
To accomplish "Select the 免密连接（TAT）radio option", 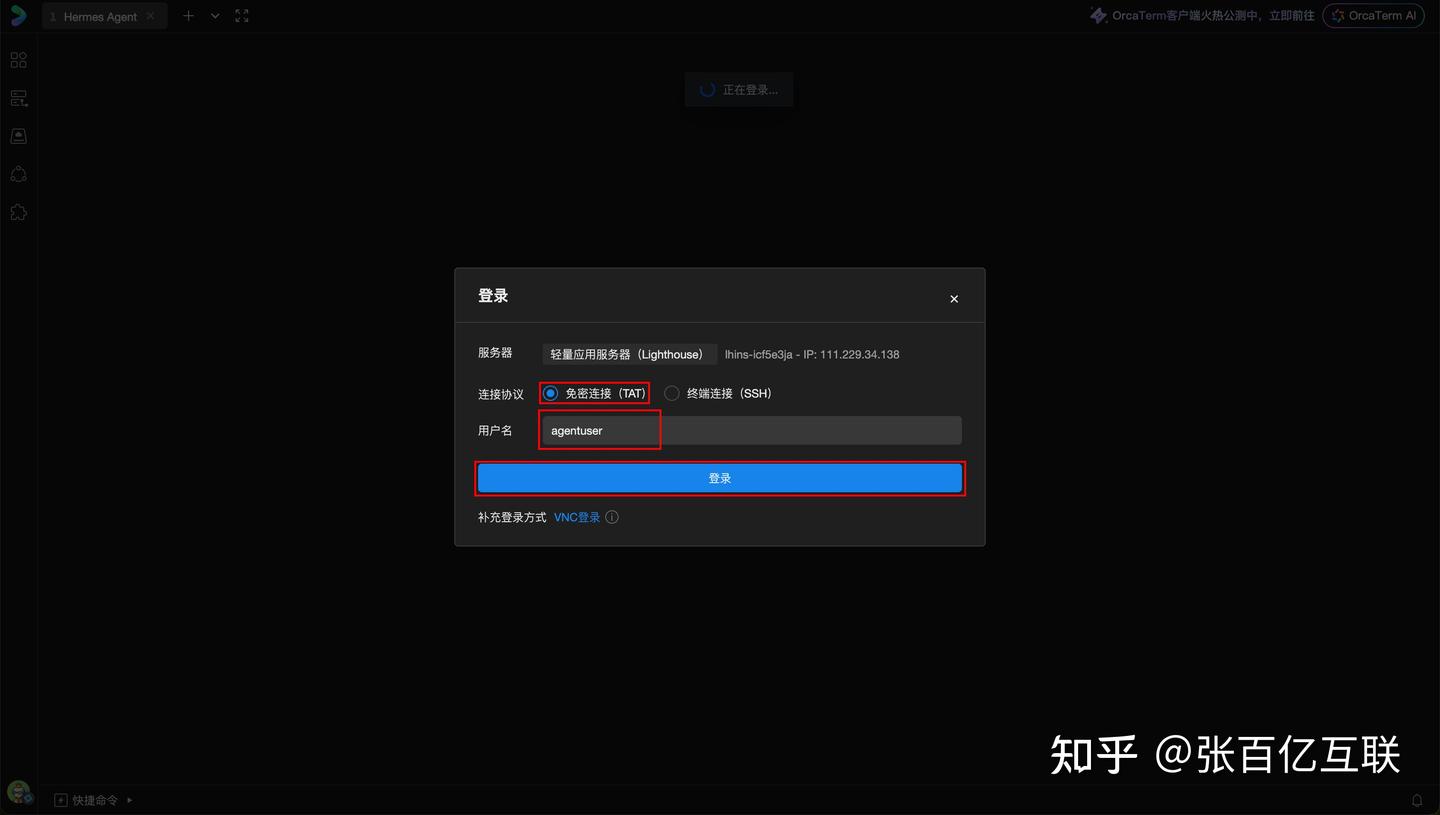I will (551, 393).
